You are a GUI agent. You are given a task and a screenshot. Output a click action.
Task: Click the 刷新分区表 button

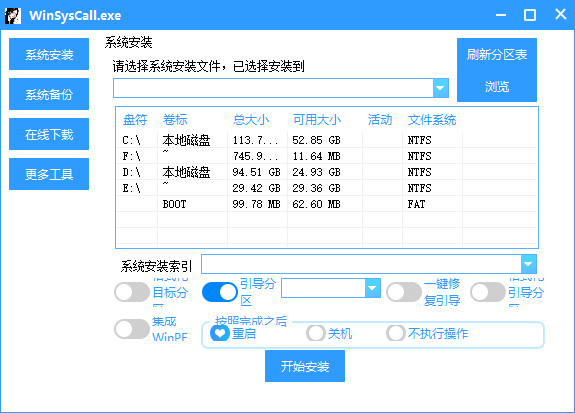click(x=497, y=54)
